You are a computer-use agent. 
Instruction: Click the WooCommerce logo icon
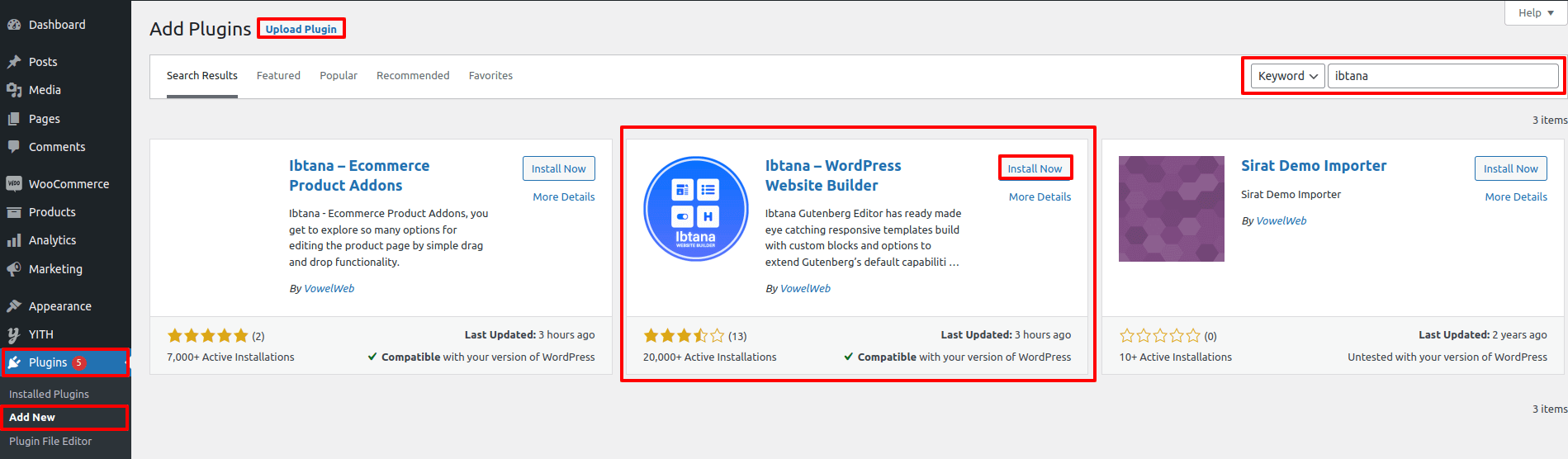tap(14, 184)
